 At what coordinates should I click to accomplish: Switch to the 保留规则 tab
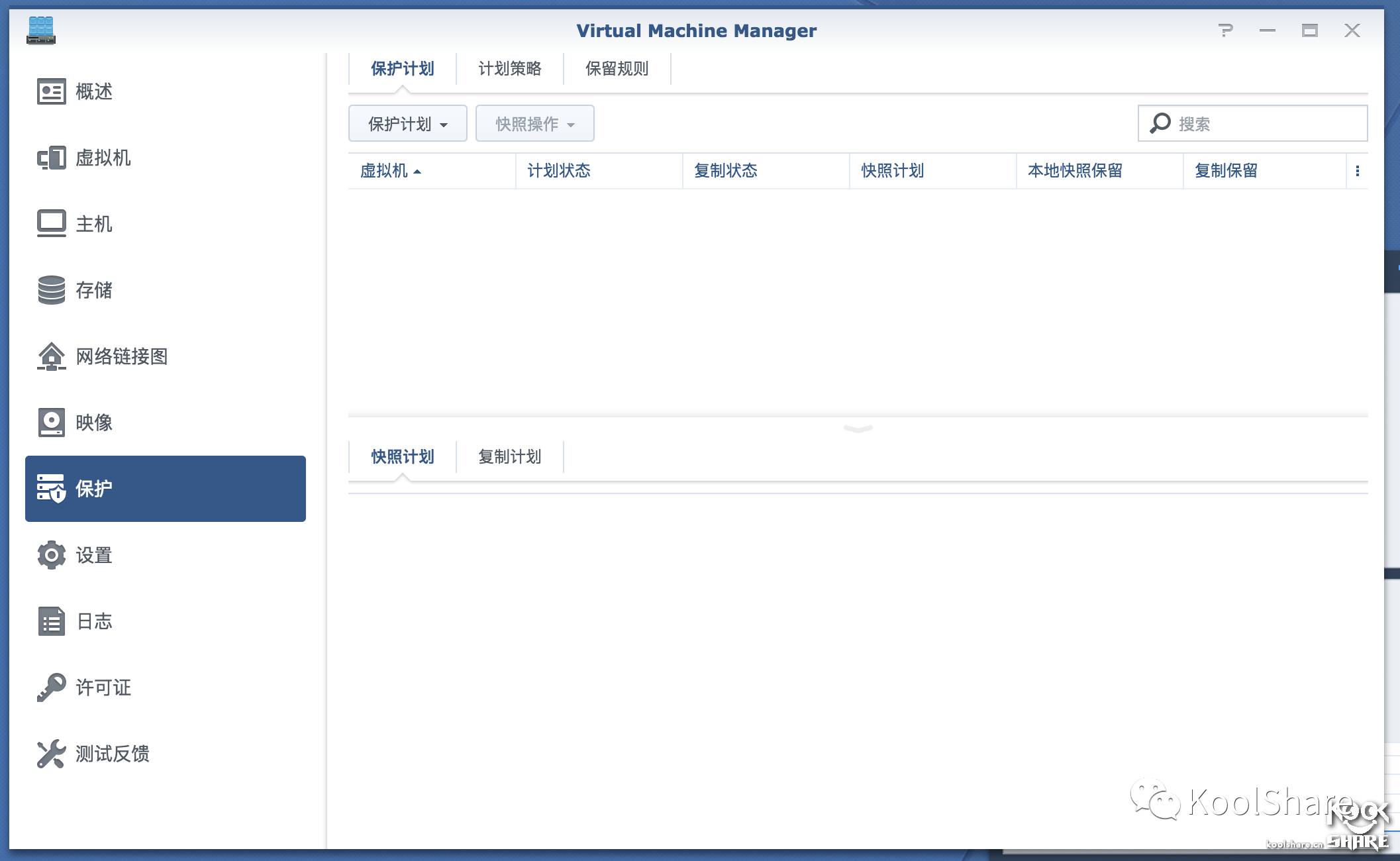[x=617, y=69]
